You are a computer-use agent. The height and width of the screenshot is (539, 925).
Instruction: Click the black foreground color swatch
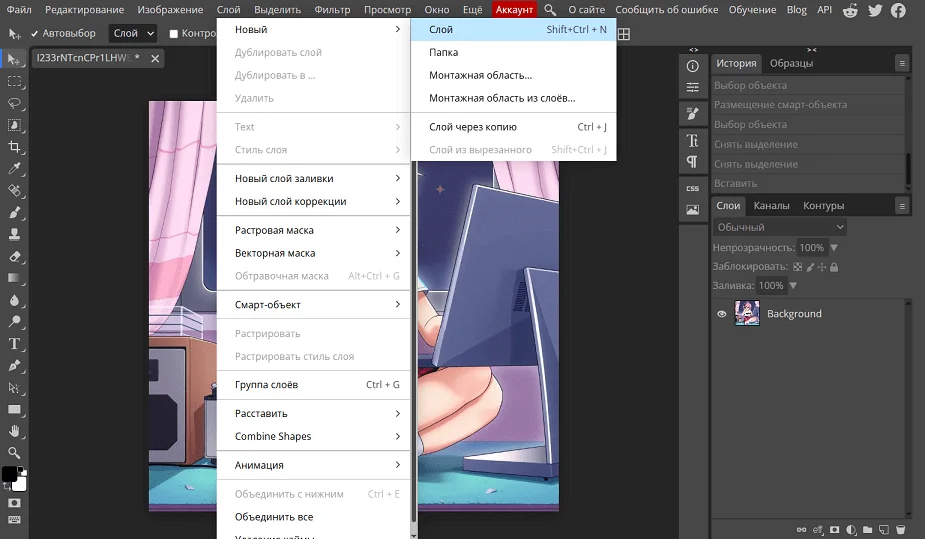pos(9,474)
